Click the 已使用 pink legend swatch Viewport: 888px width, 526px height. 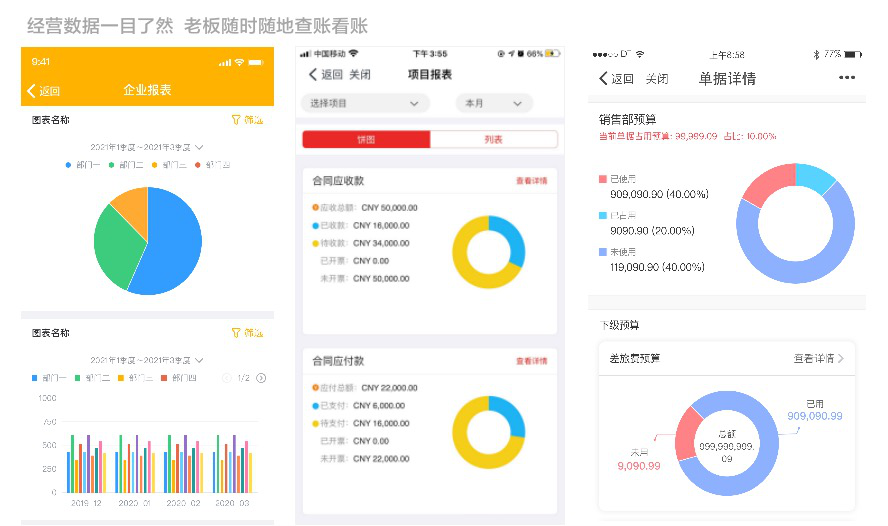(602, 180)
